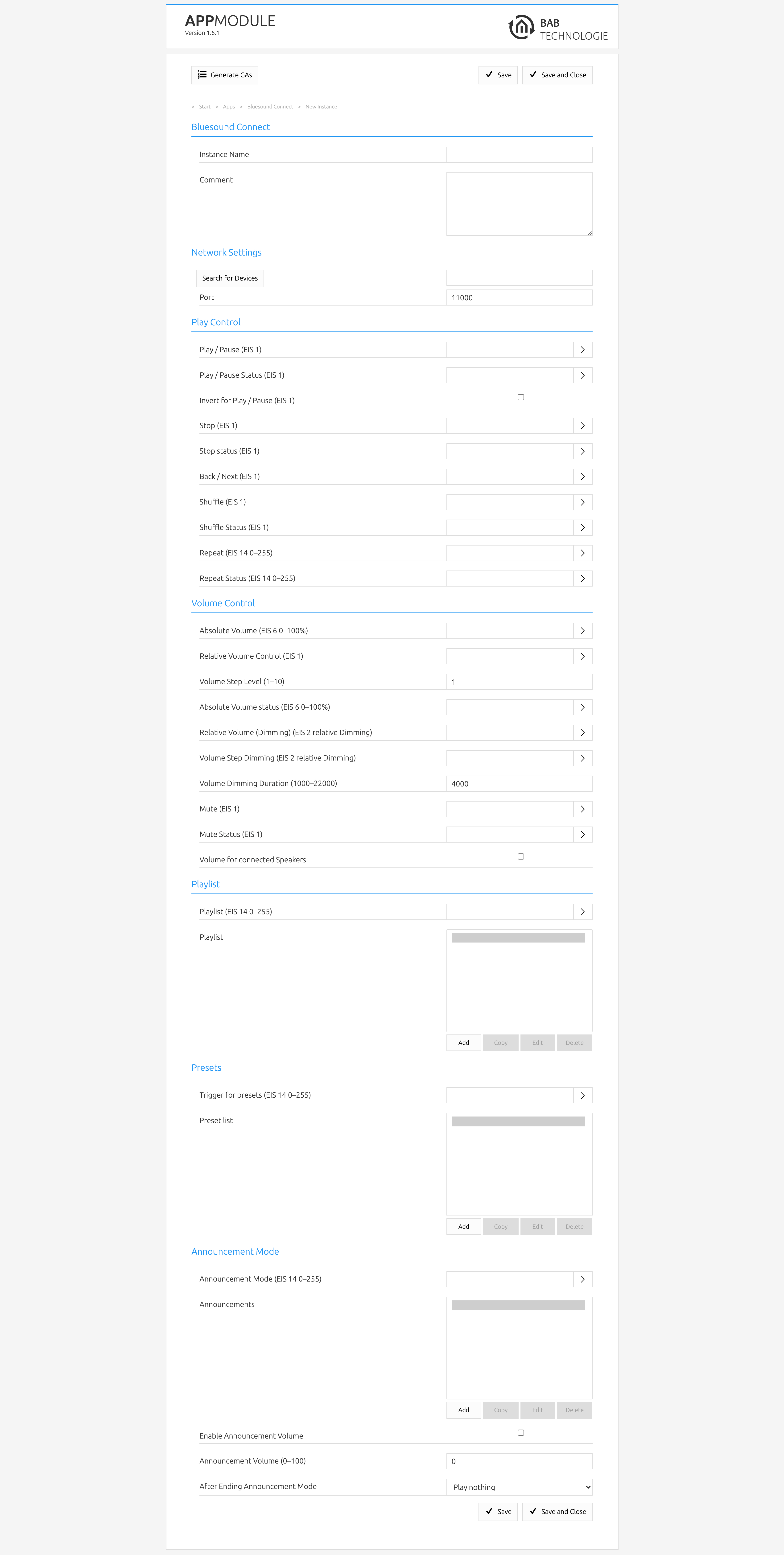Expand the Announcement Mode address selector arrow

coord(582,1279)
